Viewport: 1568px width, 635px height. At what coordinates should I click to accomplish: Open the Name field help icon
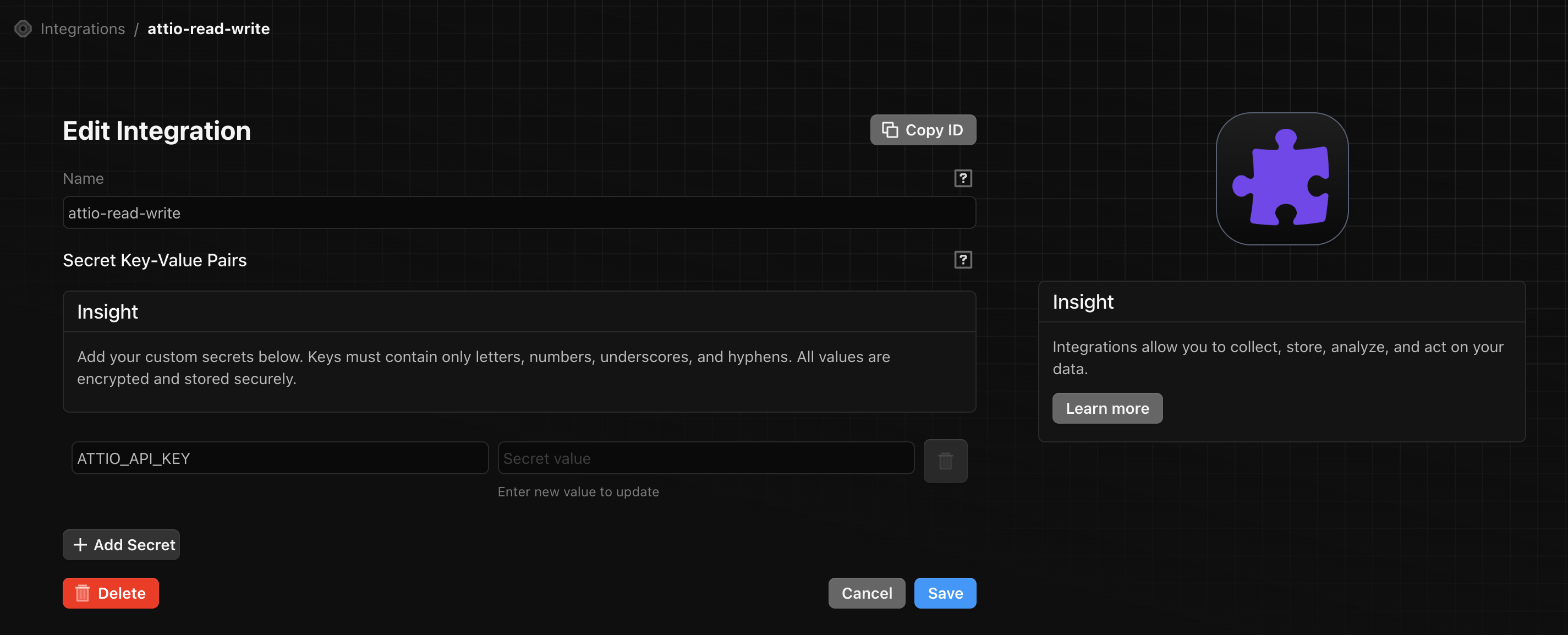[962, 178]
